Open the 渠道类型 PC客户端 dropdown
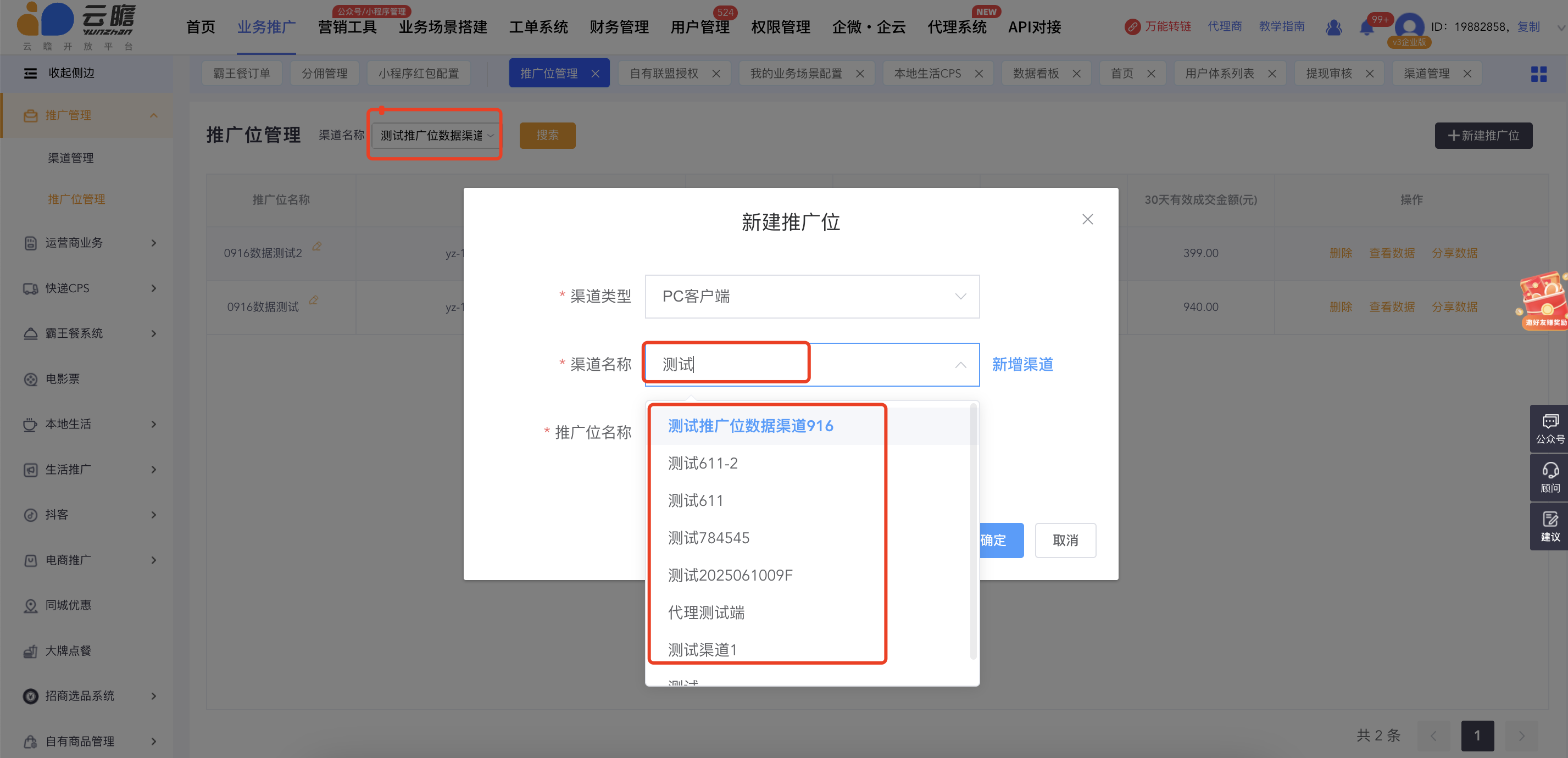Viewport: 1568px width, 758px height. [811, 296]
